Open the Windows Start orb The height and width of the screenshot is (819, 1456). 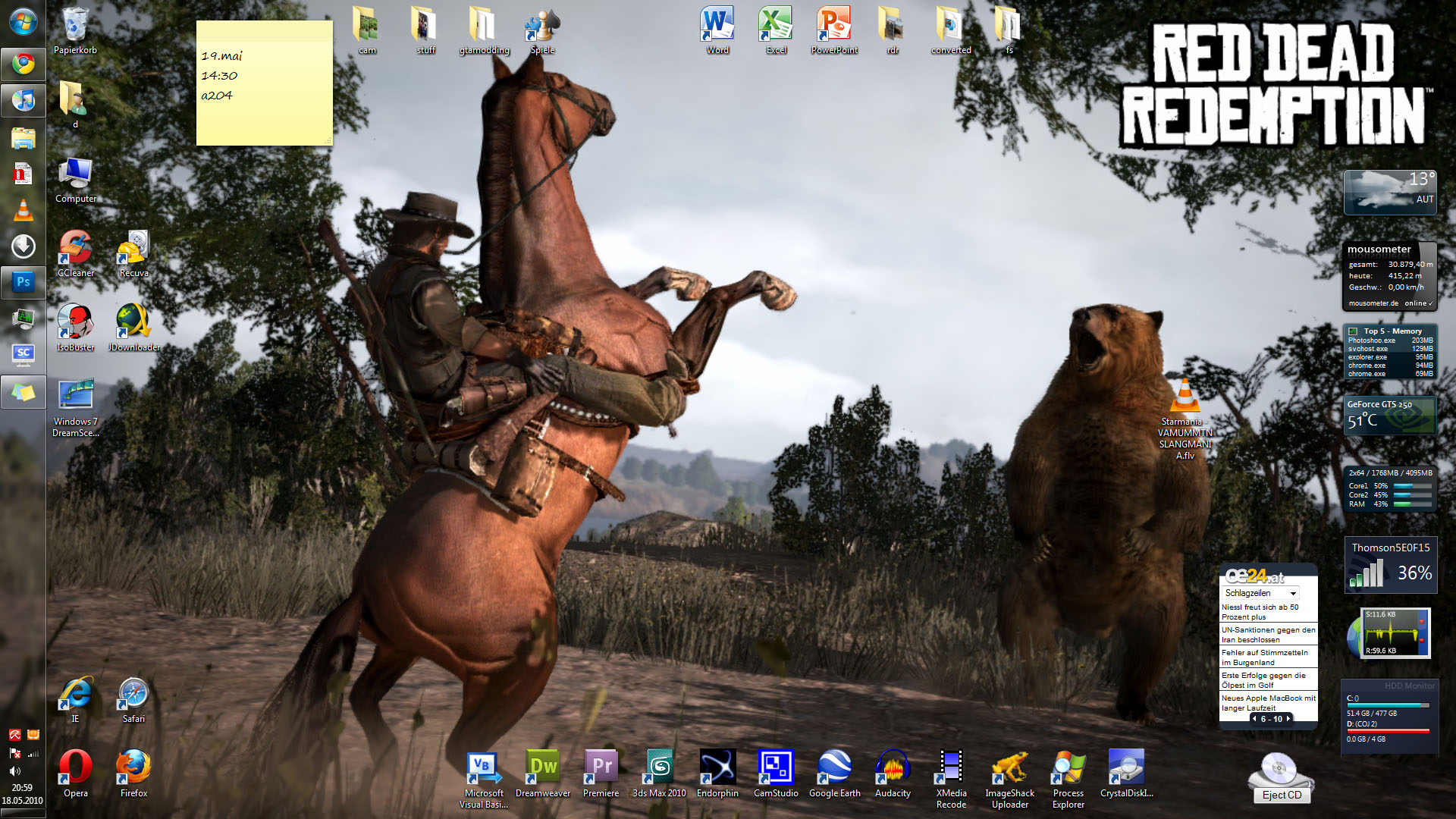23,22
